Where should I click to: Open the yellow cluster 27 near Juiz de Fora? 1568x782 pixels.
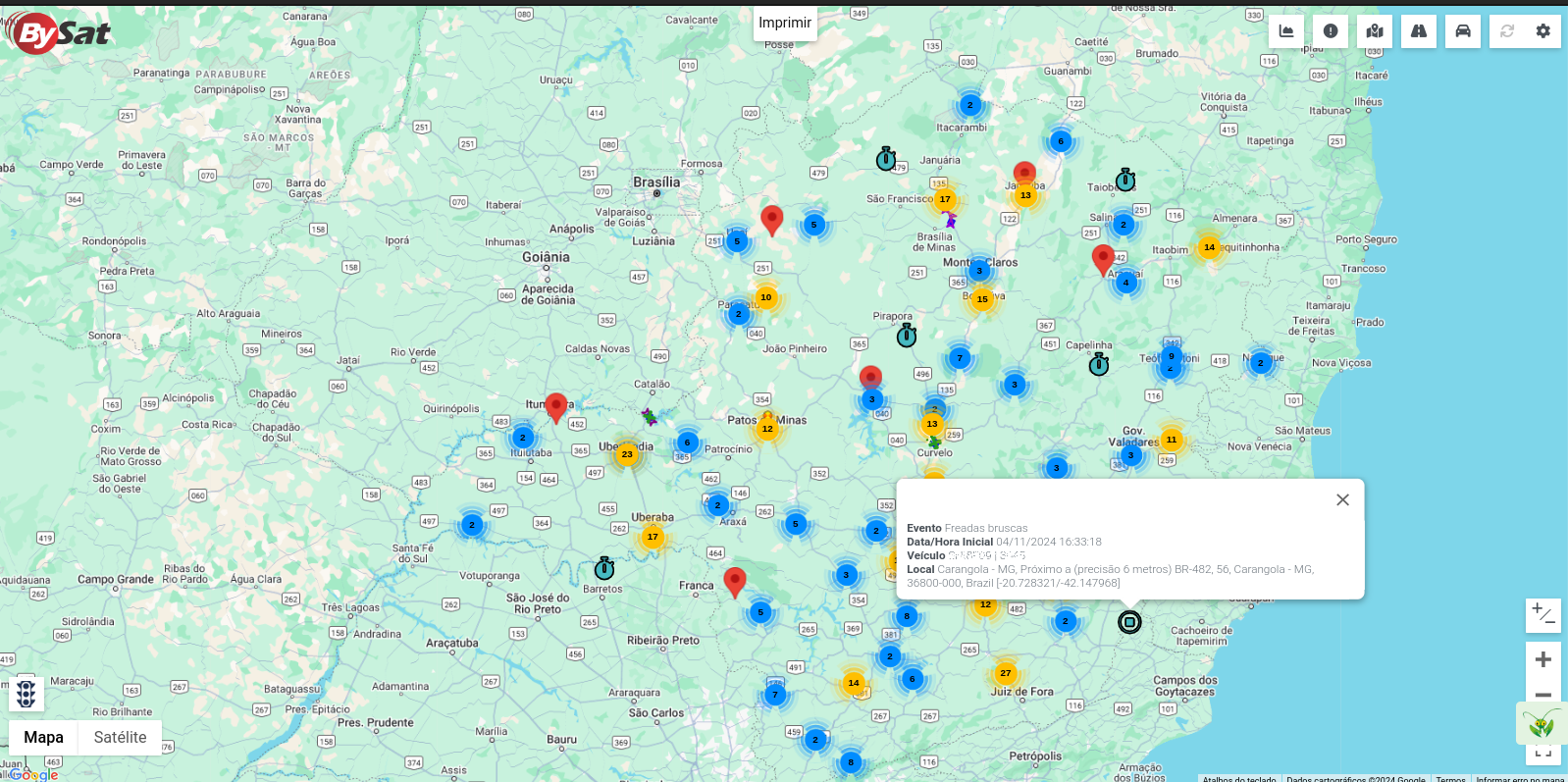(1005, 673)
